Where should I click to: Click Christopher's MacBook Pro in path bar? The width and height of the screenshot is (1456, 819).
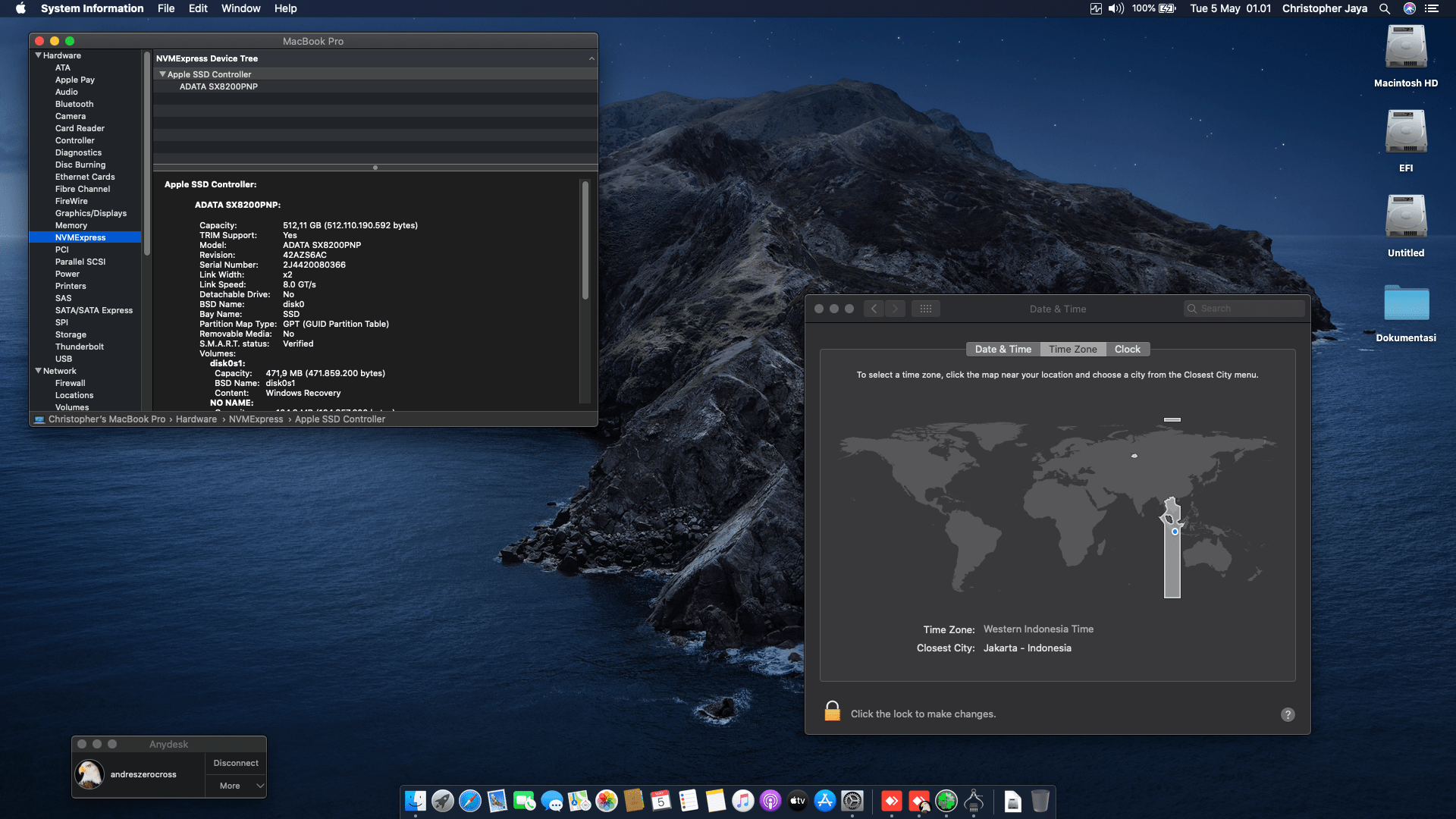click(x=107, y=419)
